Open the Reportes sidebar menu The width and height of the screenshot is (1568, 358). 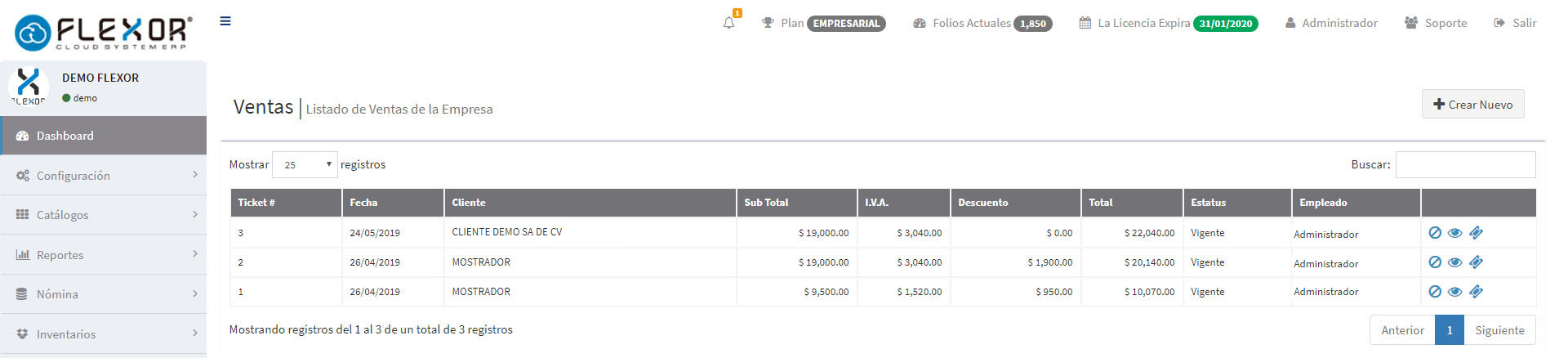104,254
